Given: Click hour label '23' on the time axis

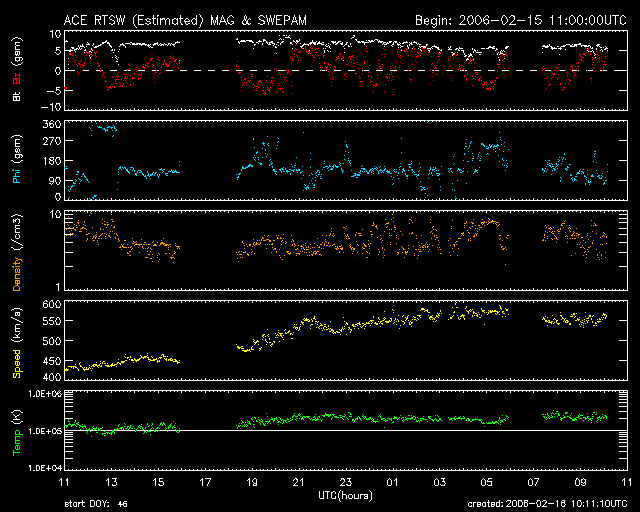Looking at the screenshot, I should pyautogui.click(x=346, y=483).
